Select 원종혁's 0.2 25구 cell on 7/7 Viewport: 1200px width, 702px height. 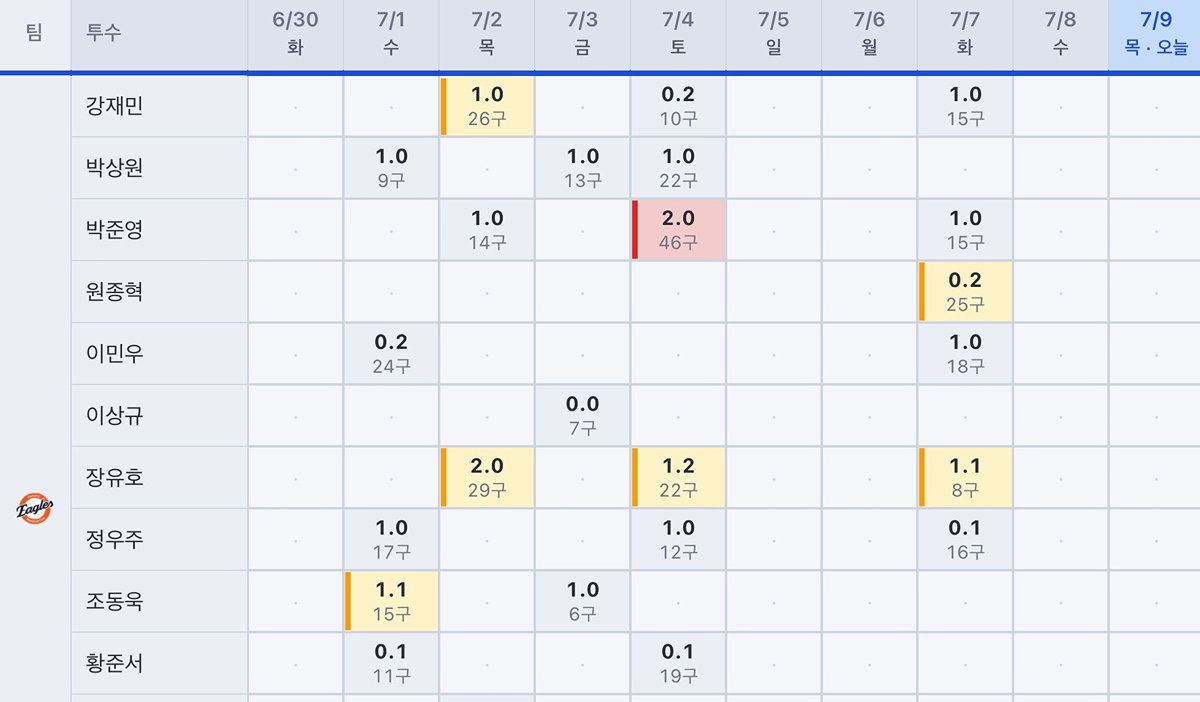(965, 292)
